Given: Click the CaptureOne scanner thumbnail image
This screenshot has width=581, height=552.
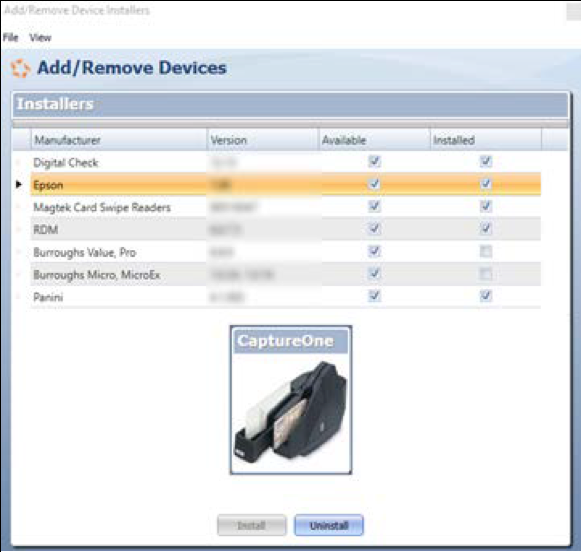Looking at the screenshot, I should click(x=291, y=400).
